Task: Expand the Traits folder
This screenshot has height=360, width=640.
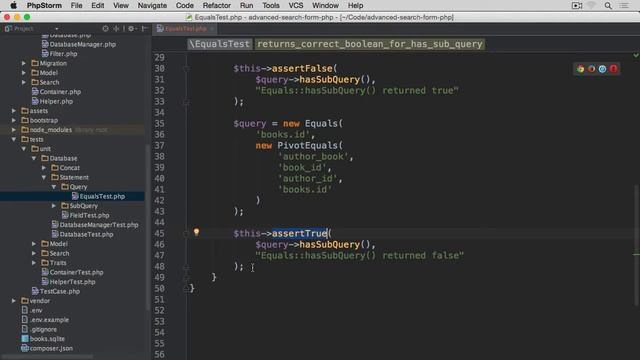Action: click(x=34, y=263)
